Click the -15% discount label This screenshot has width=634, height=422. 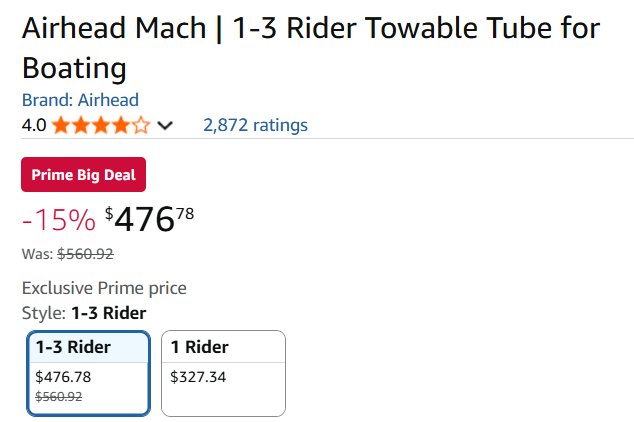click(x=58, y=219)
